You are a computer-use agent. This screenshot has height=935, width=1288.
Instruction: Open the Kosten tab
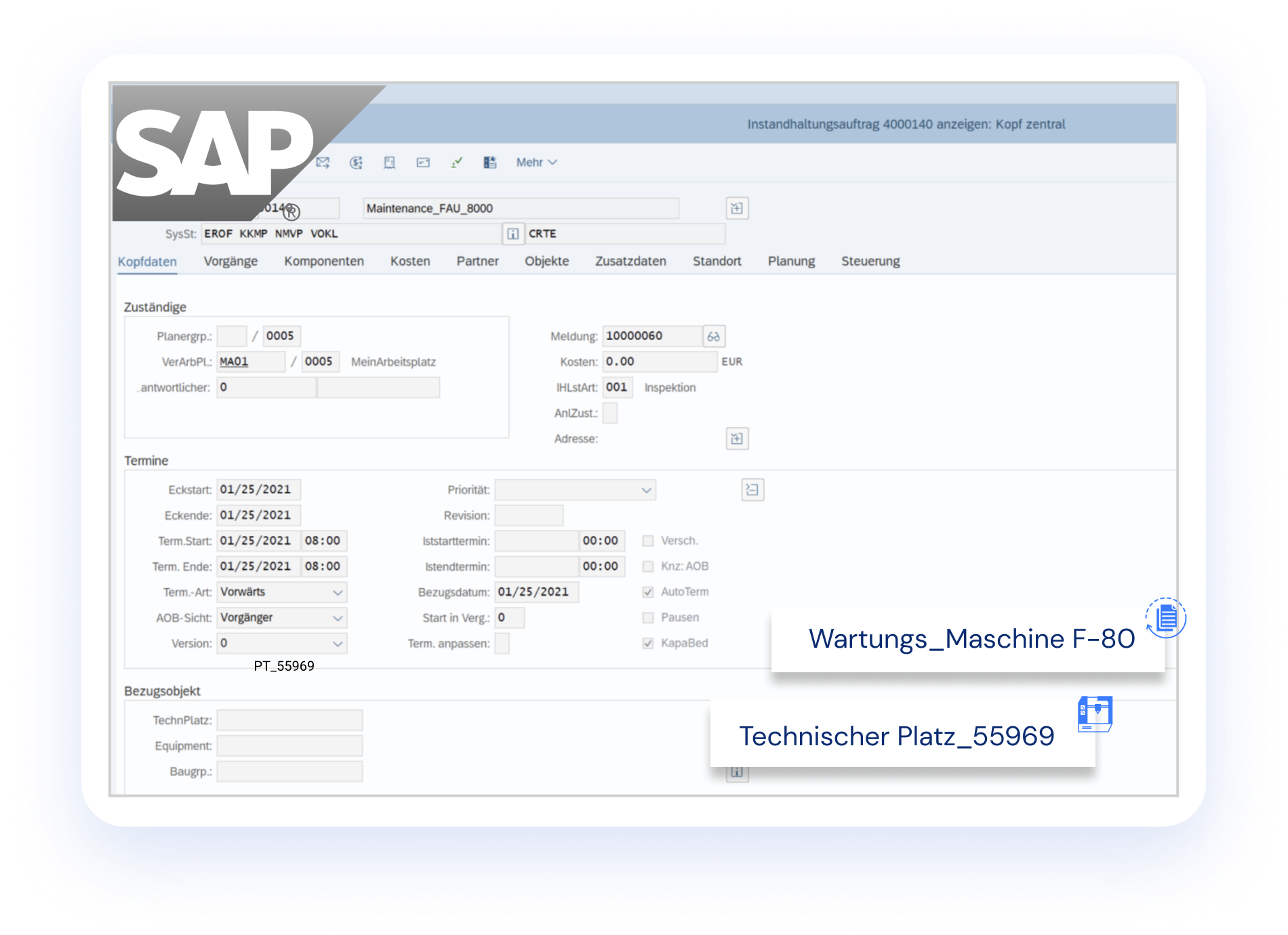410,262
